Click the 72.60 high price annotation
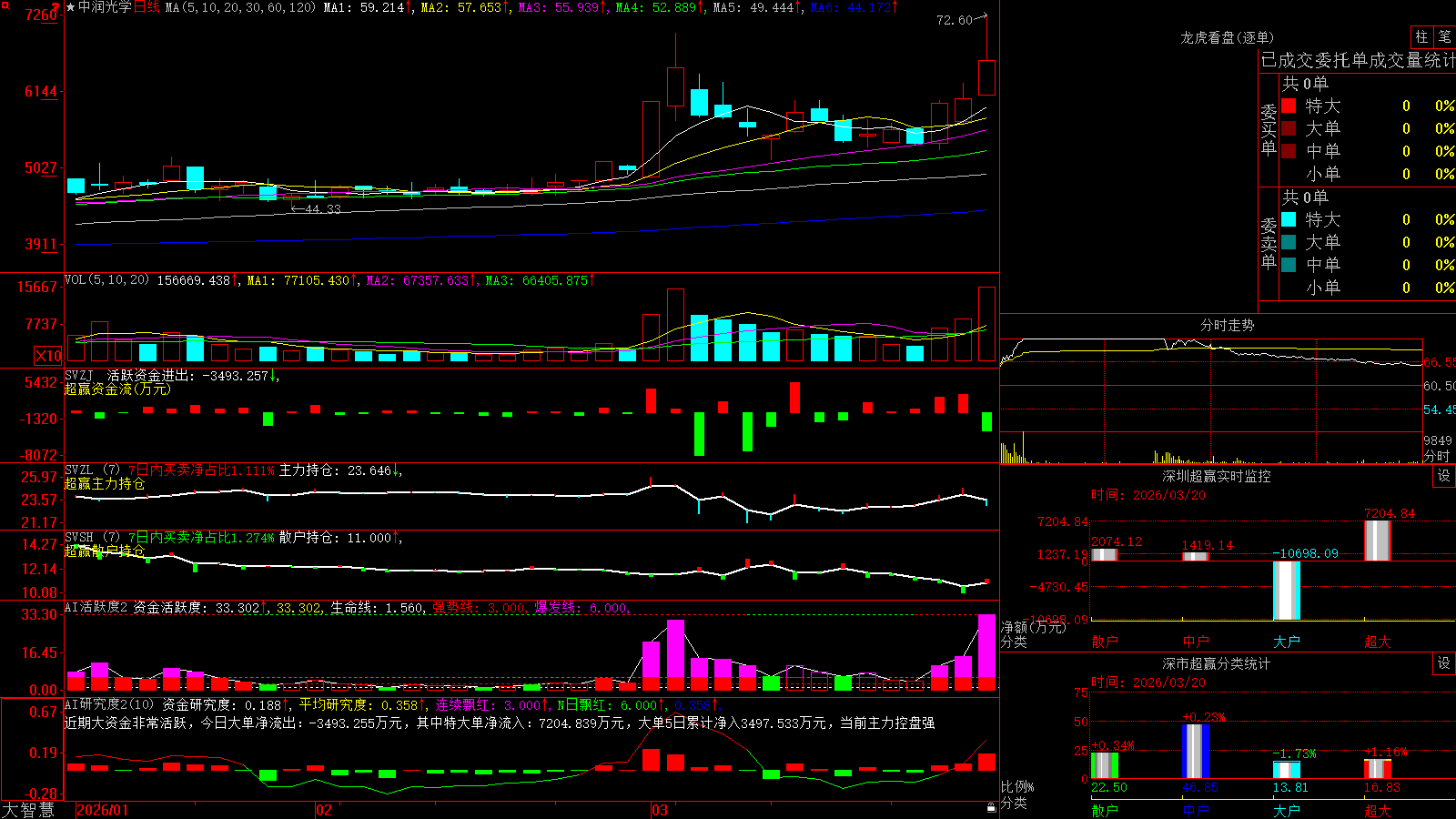The width and height of the screenshot is (1456, 819). pyautogui.click(x=955, y=20)
